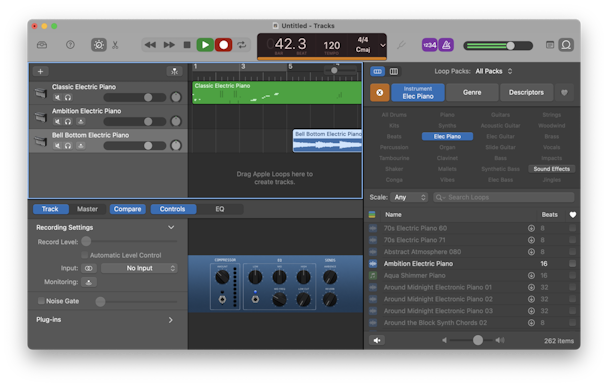Switch to the Controls tab

pyautogui.click(x=173, y=209)
